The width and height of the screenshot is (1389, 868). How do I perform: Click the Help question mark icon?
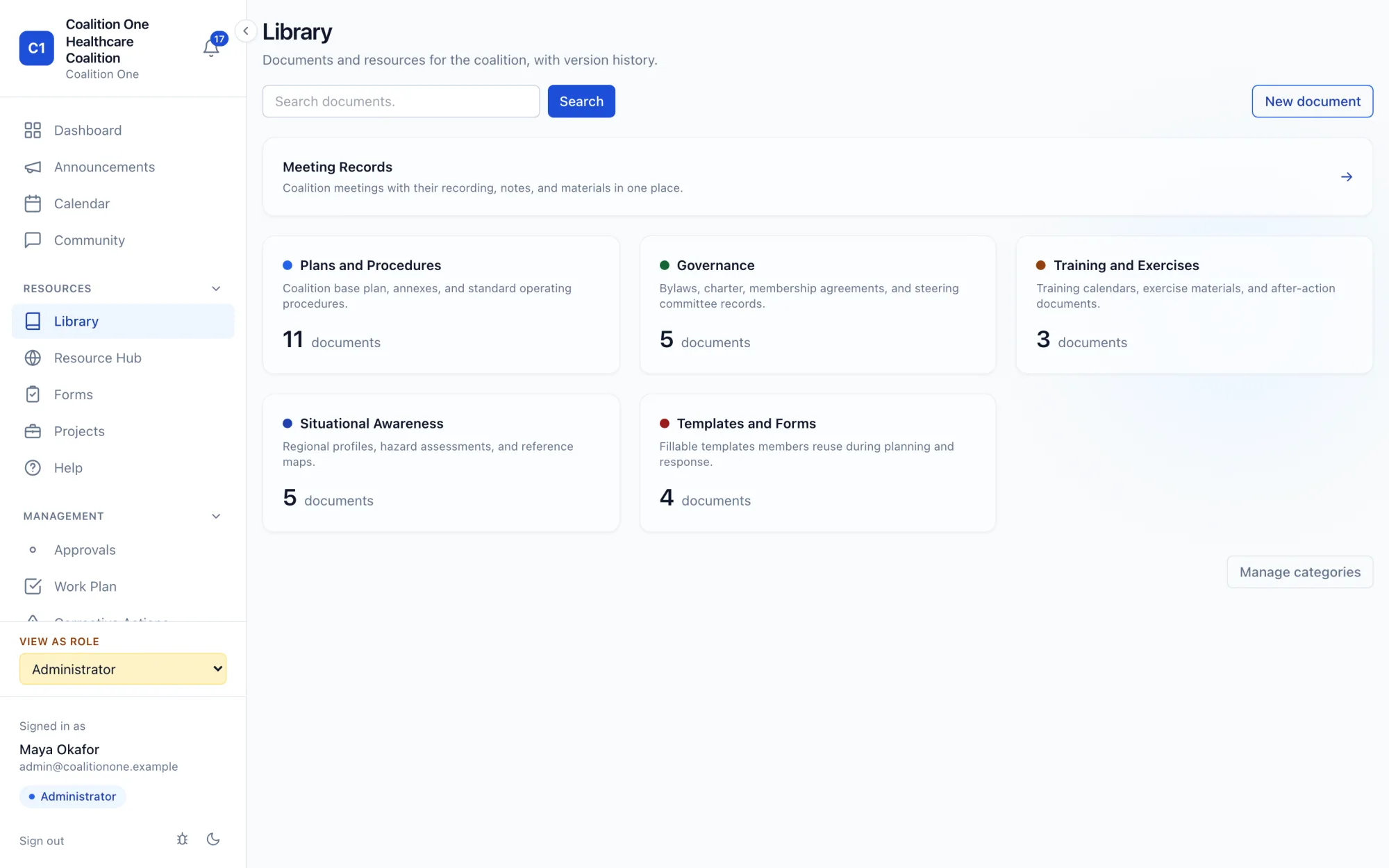tap(33, 468)
